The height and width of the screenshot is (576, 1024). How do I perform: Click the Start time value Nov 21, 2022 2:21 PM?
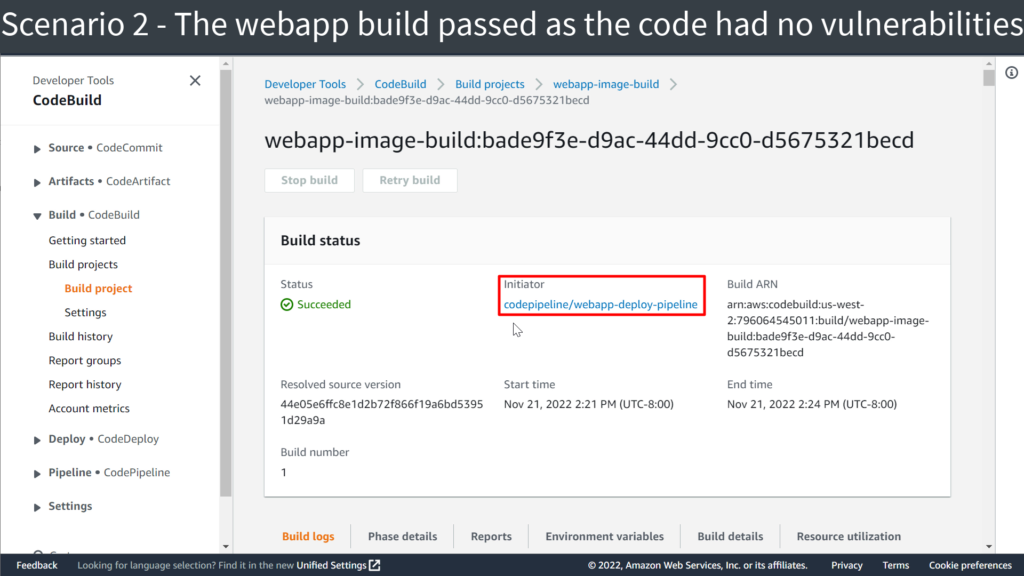click(588, 404)
